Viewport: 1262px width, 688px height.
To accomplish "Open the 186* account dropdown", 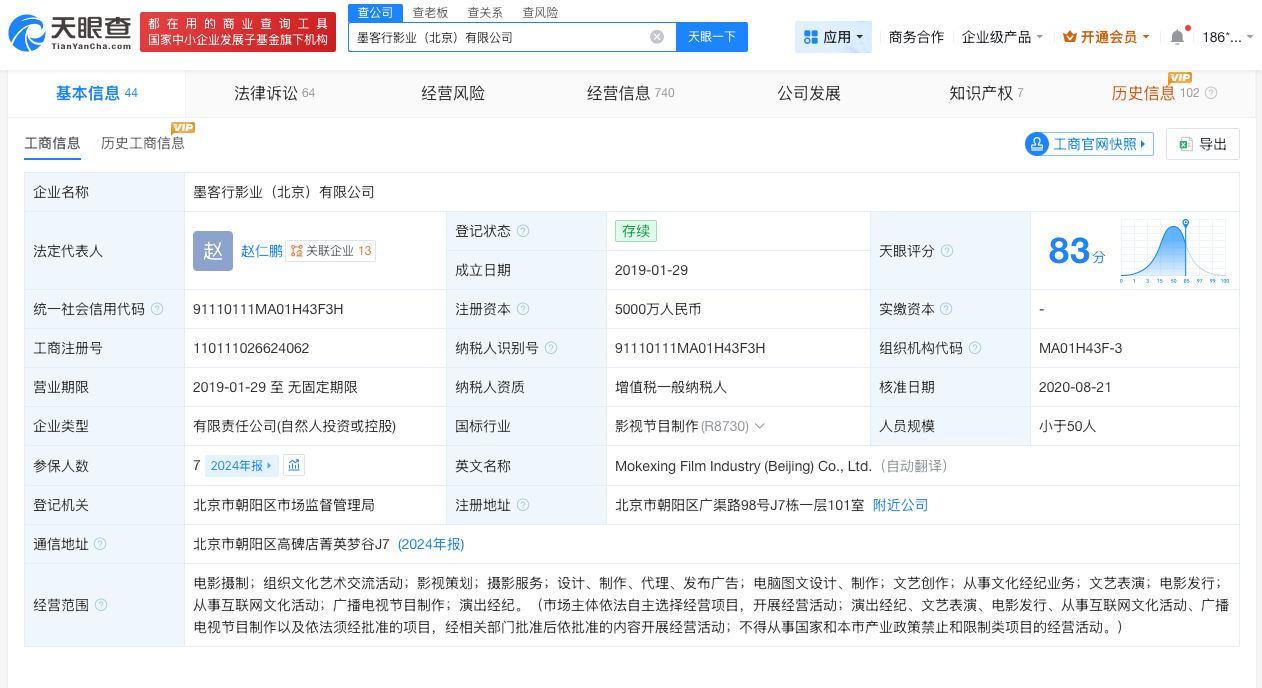I will pyautogui.click(x=1224, y=36).
